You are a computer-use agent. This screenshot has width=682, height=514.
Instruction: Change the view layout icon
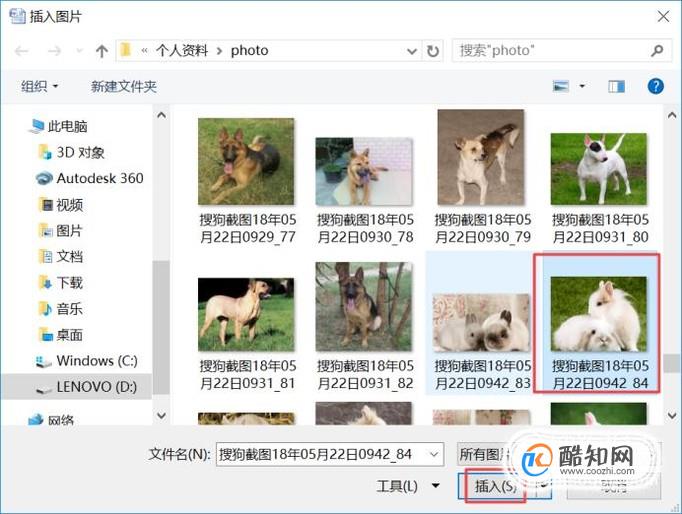click(x=561, y=86)
